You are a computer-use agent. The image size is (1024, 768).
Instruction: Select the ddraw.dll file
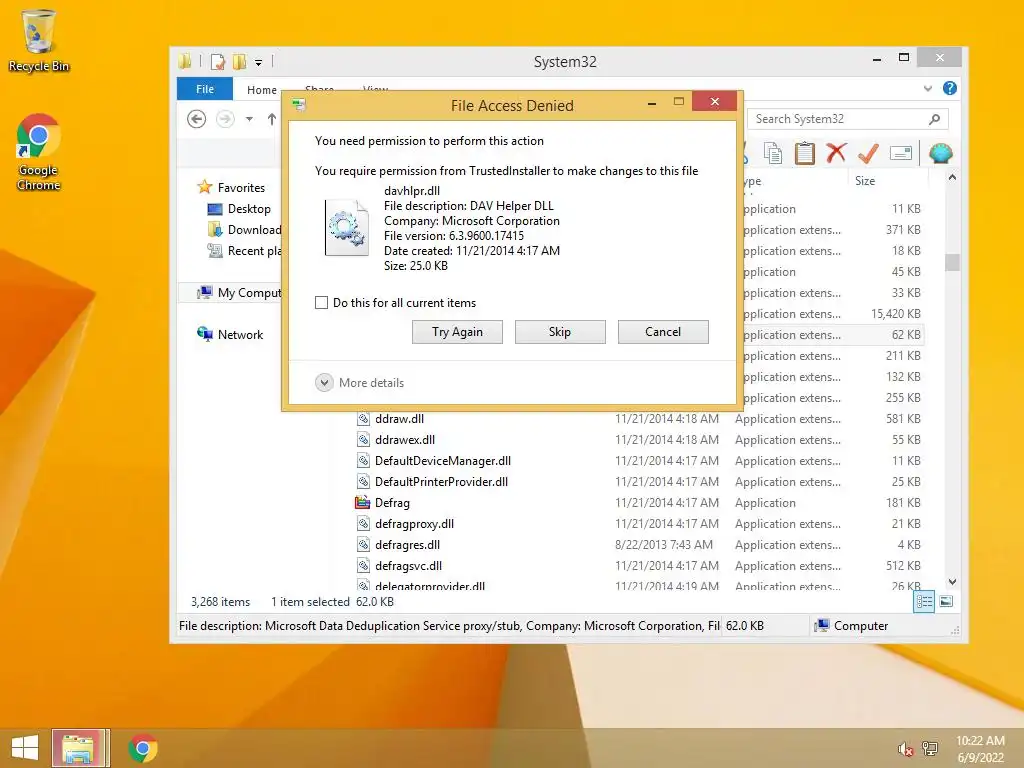point(399,419)
